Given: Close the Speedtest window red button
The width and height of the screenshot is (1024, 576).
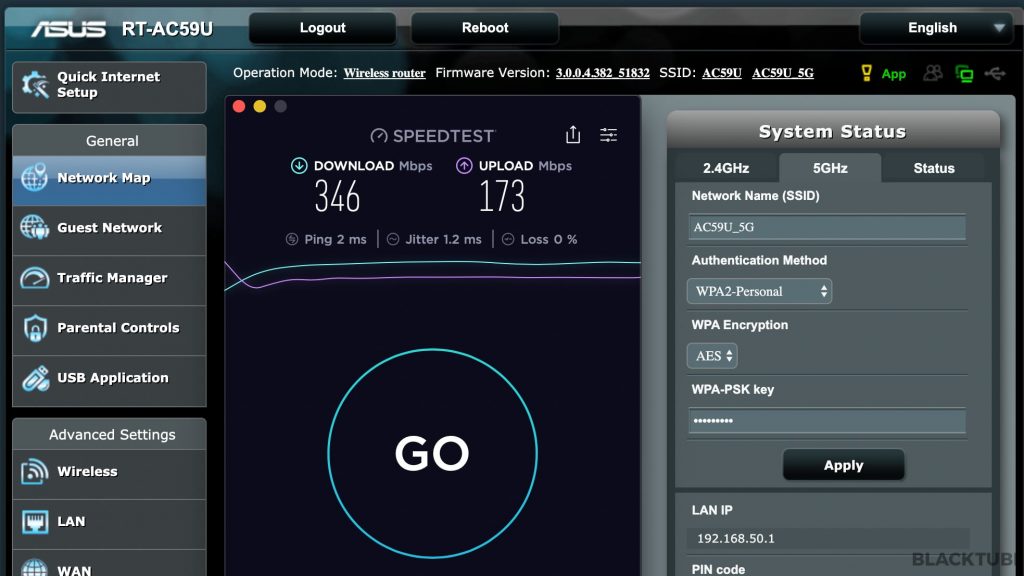Looking at the screenshot, I should (x=239, y=106).
